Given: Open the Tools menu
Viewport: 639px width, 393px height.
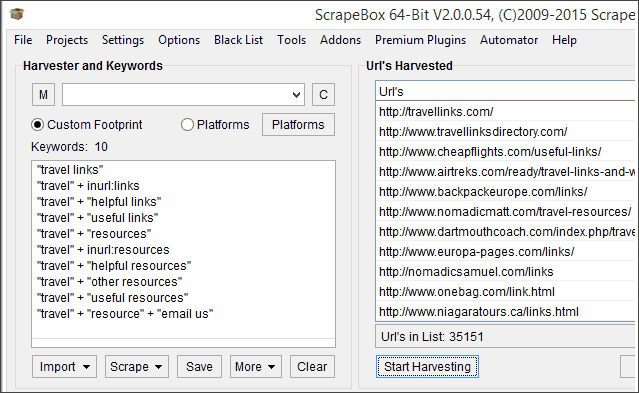Looking at the screenshot, I should pos(291,40).
